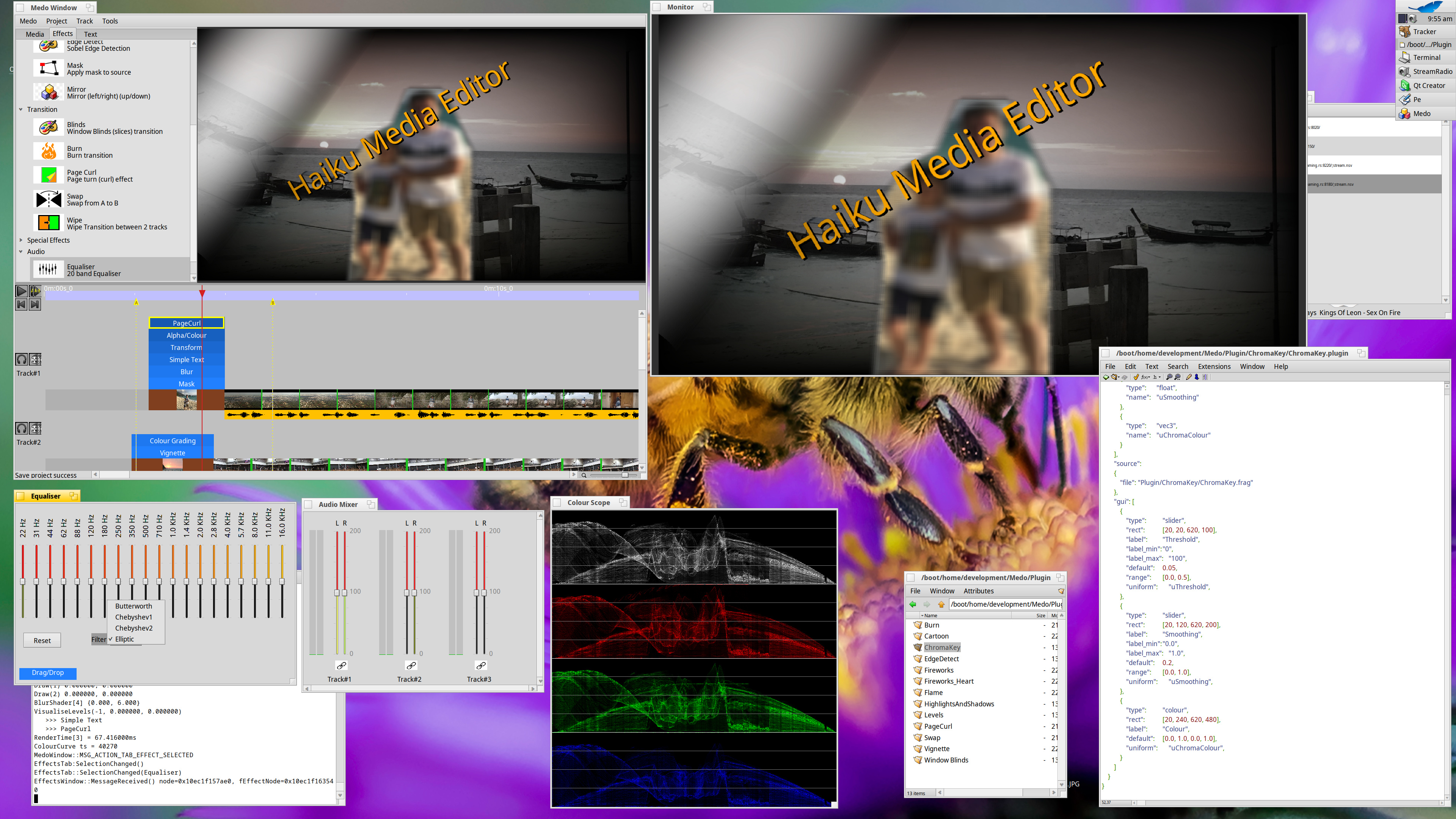Screen dimensions: 1456x819
Task: Click the timeline zoom slider knob
Action: point(625,475)
